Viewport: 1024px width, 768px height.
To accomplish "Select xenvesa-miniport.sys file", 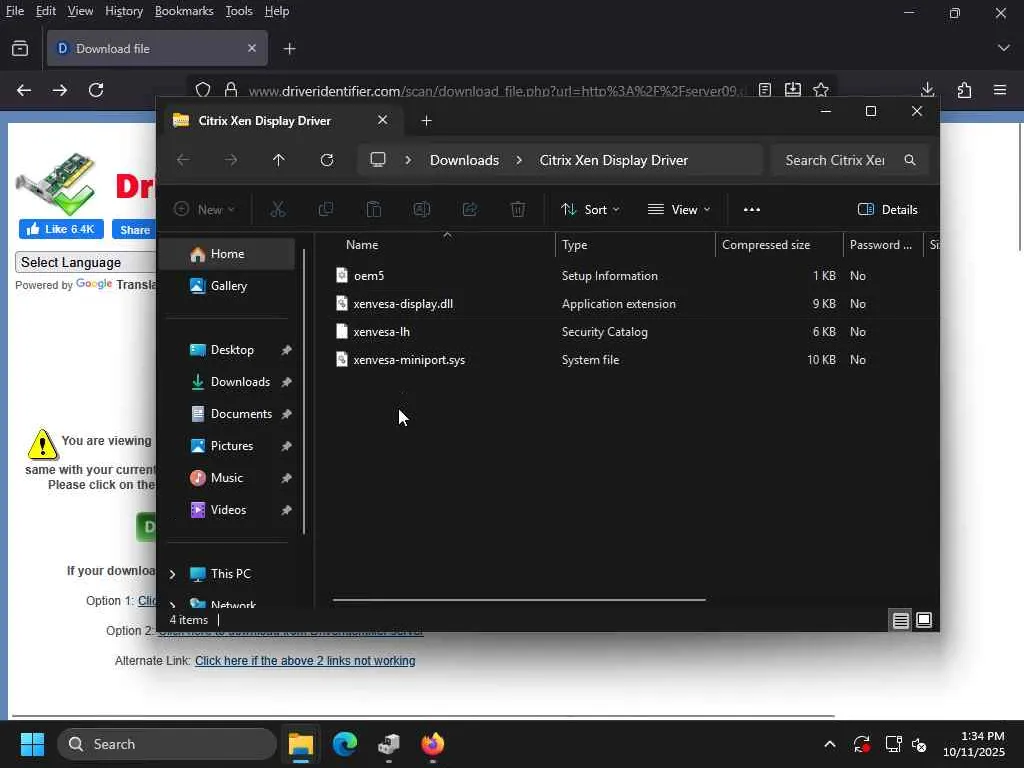I will click(409, 360).
